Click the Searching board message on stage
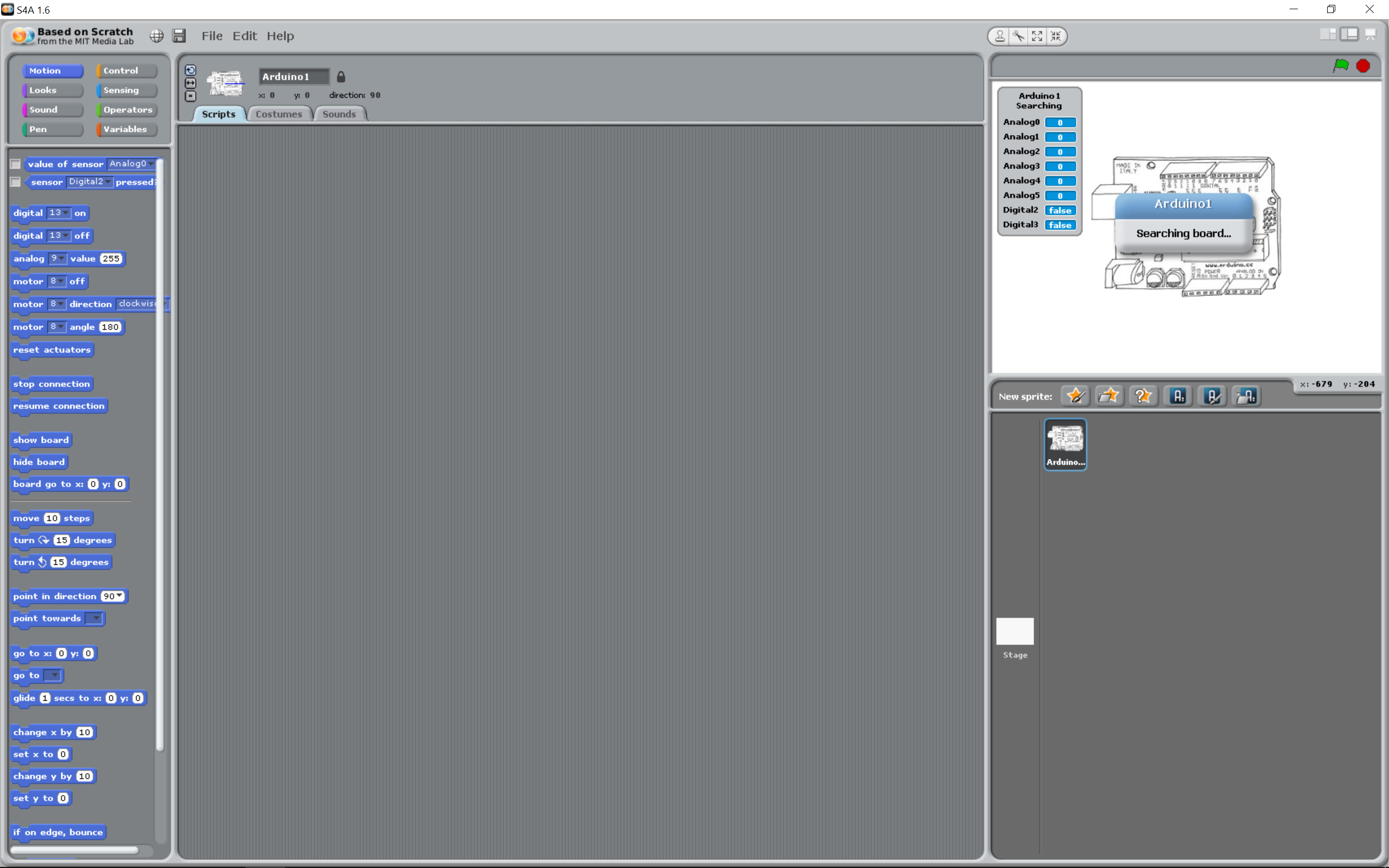 click(1183, 233)
